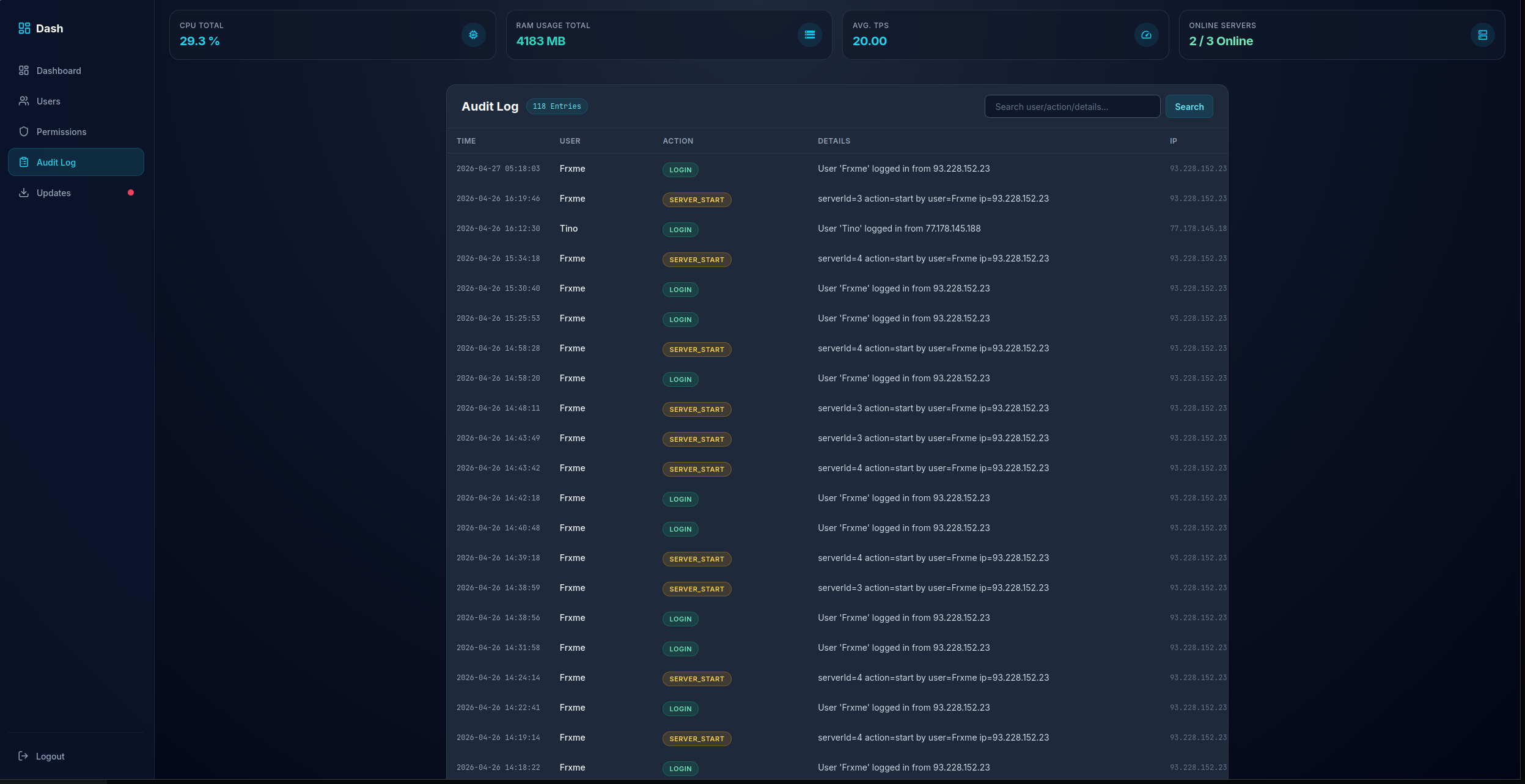Click the LOGIN badge at 14:31:58
The width and height of the screenshot is (1525, 784).
click(680, 649)
